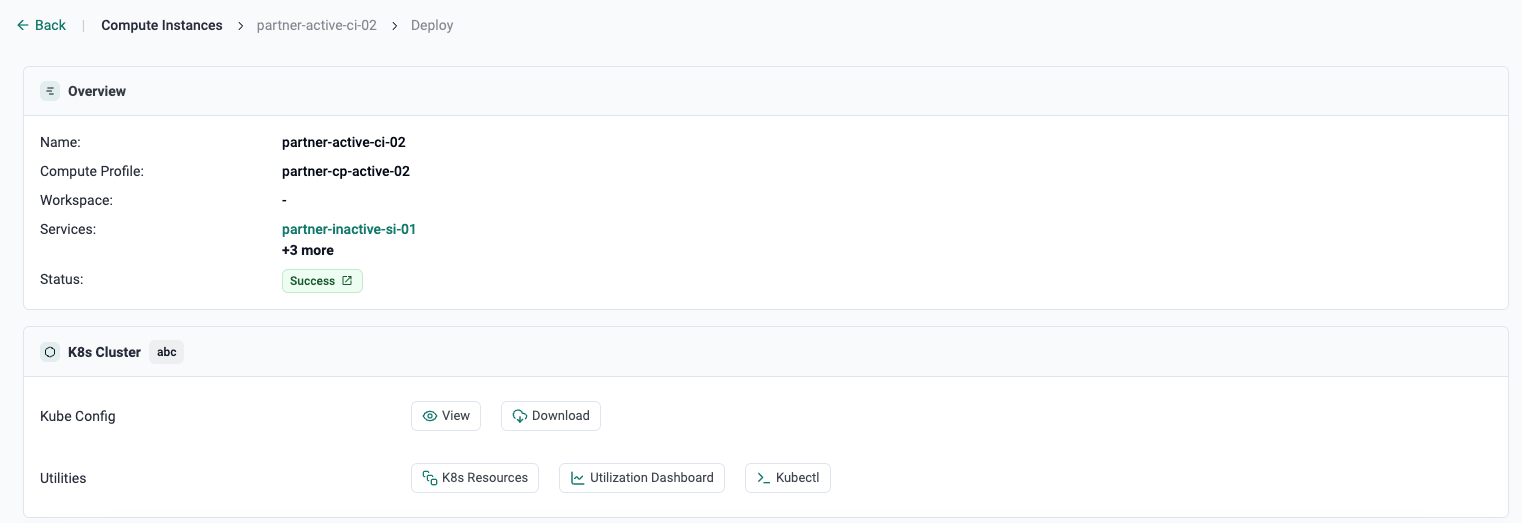The image size is (1522, 523).
Task: Click the Services label
Action: click(68, 229)
